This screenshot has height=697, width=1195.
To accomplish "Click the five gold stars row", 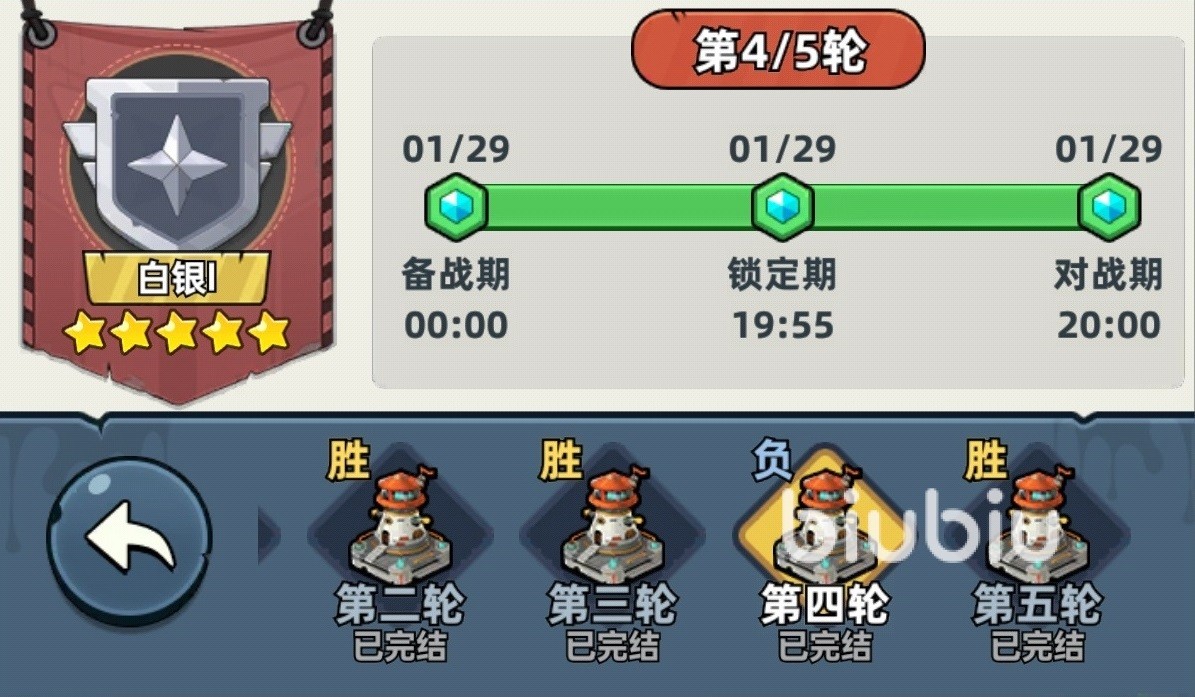I will tap(177, 333).
